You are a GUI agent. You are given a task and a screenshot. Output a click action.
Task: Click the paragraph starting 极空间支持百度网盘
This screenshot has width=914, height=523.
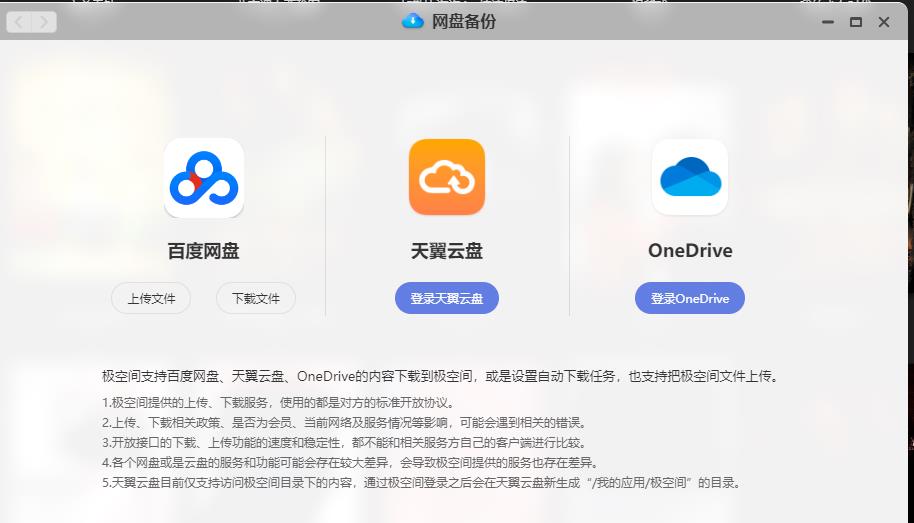point(441,376)
